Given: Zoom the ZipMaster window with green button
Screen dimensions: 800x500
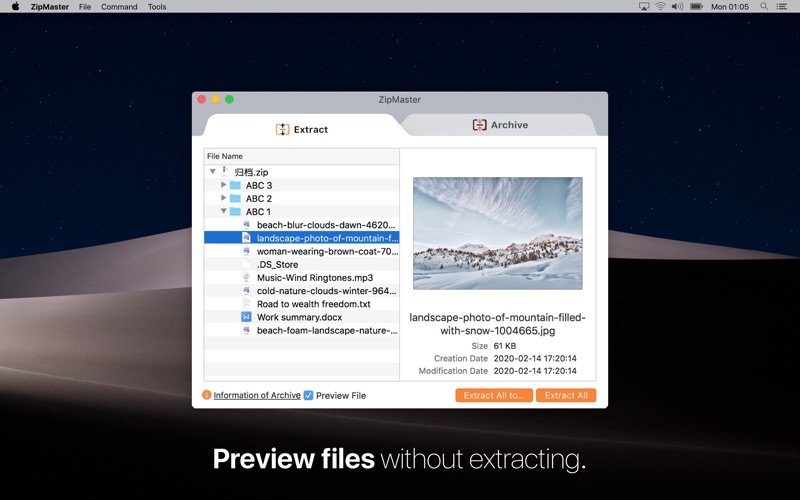Looking at the screenshot, I should coord(229,99).
